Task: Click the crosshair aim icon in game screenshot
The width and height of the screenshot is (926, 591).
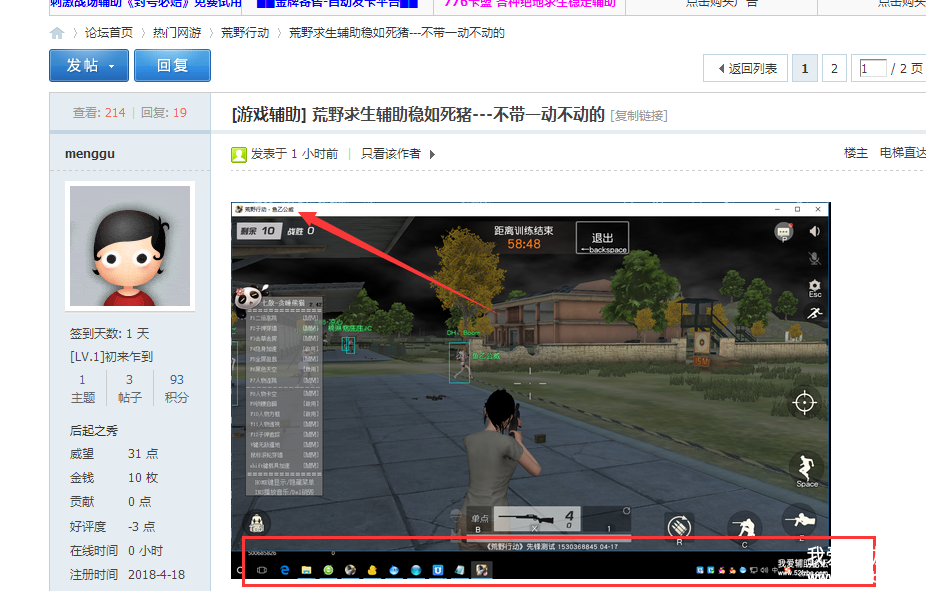Action: 804,403
